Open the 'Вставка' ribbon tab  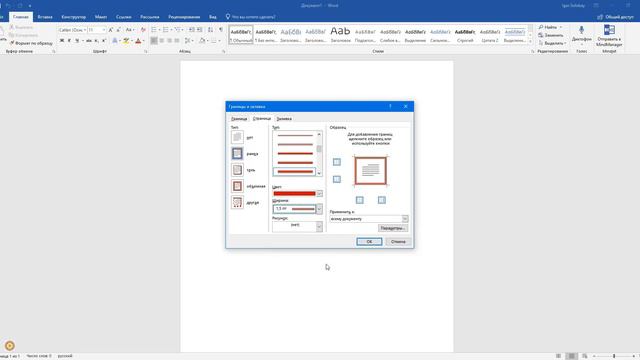coord(45,17)
